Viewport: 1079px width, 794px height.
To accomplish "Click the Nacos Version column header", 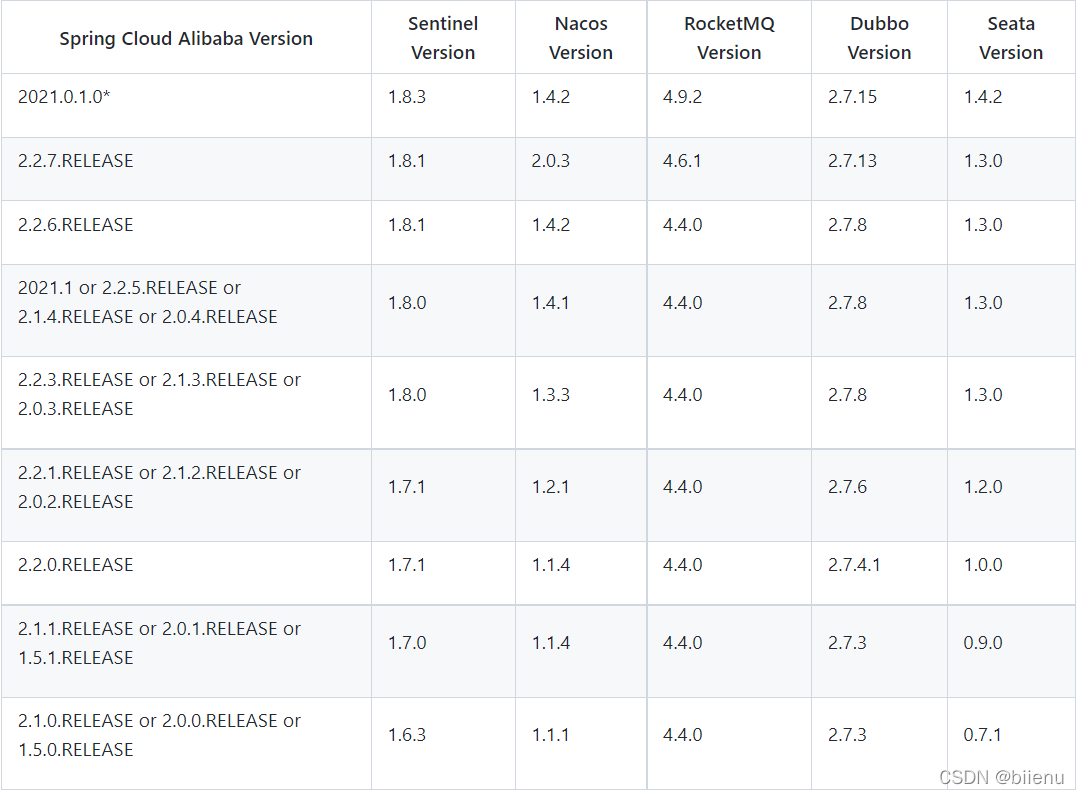I will coord(581,38).
